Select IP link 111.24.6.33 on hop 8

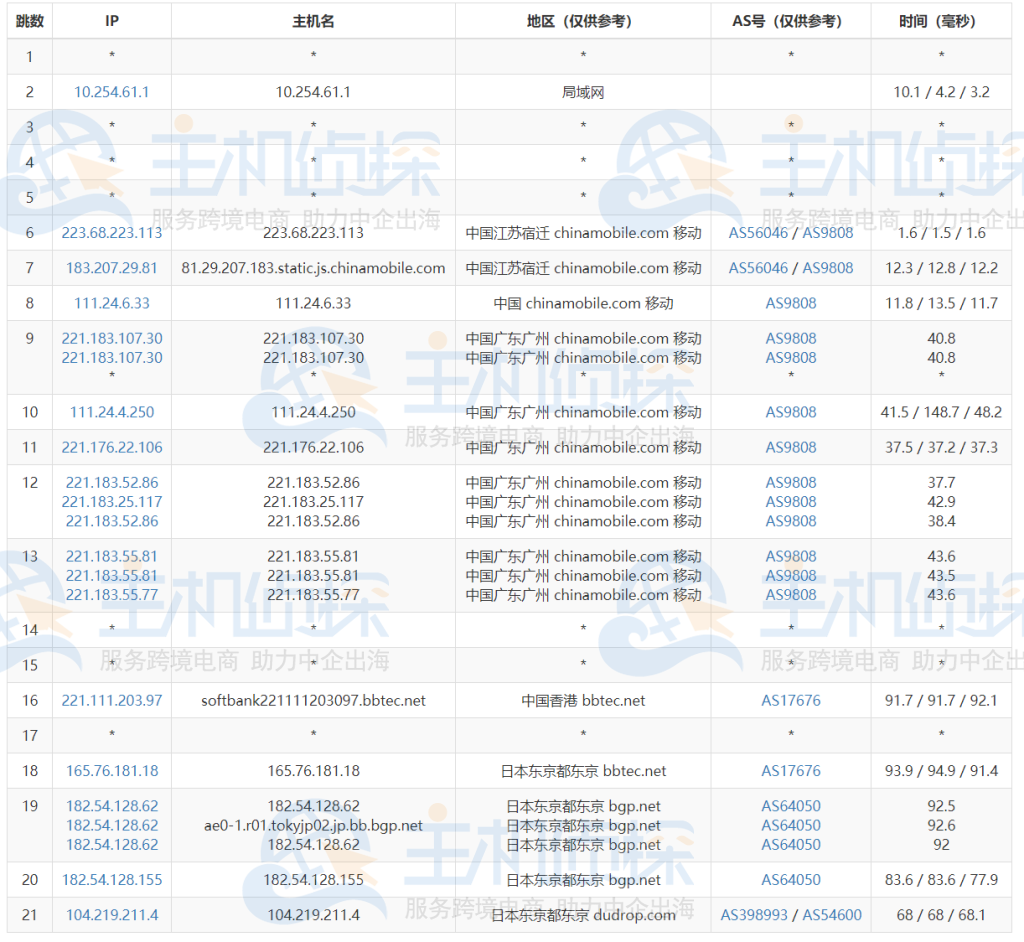111,302
